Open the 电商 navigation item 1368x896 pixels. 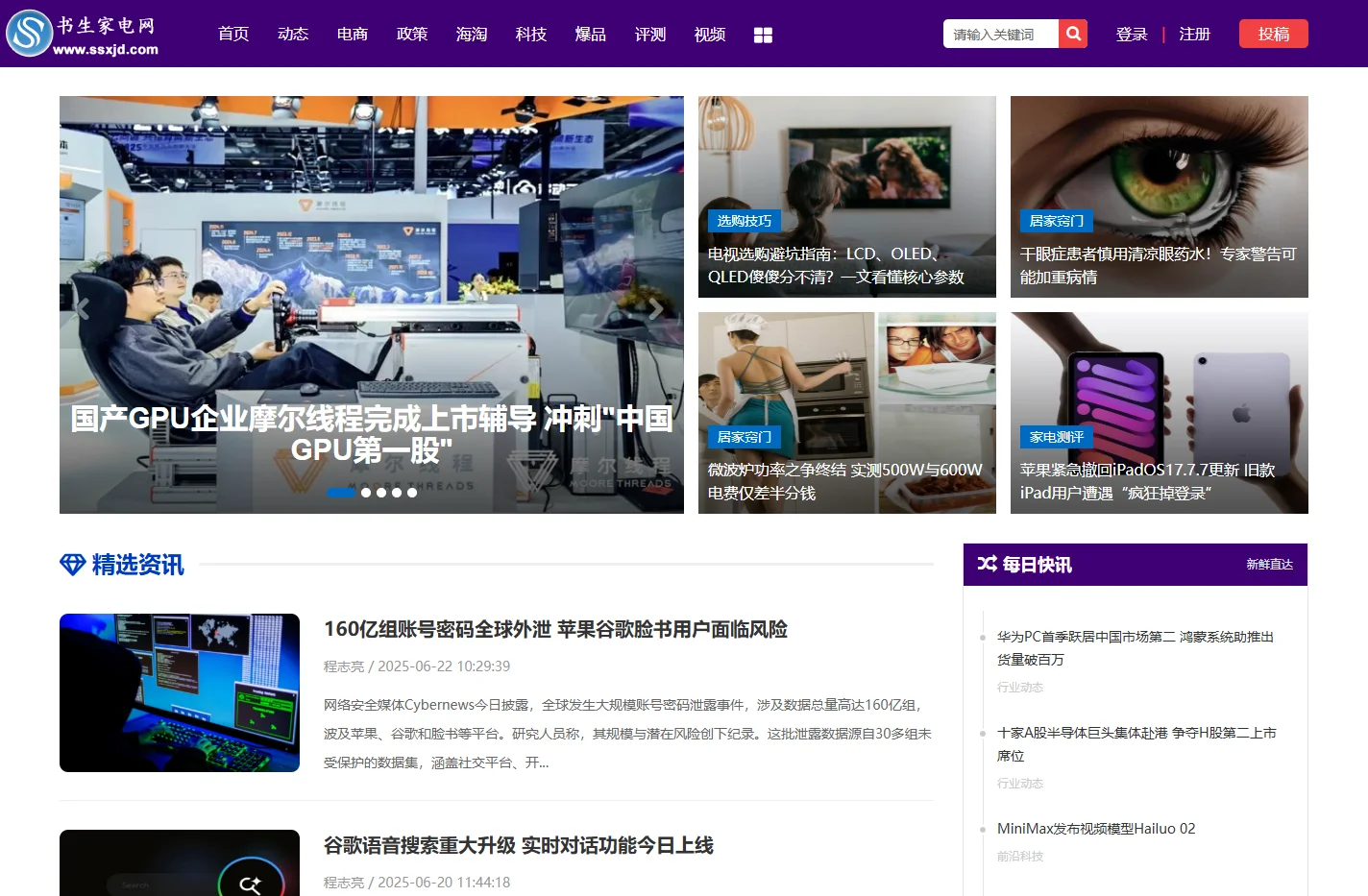(353, 34)
